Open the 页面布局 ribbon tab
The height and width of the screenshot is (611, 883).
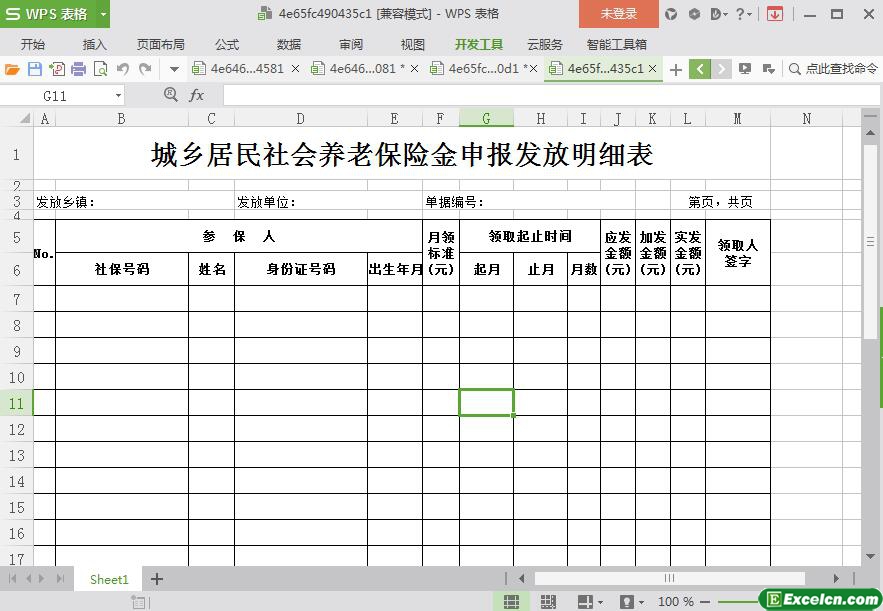[160, 44]
